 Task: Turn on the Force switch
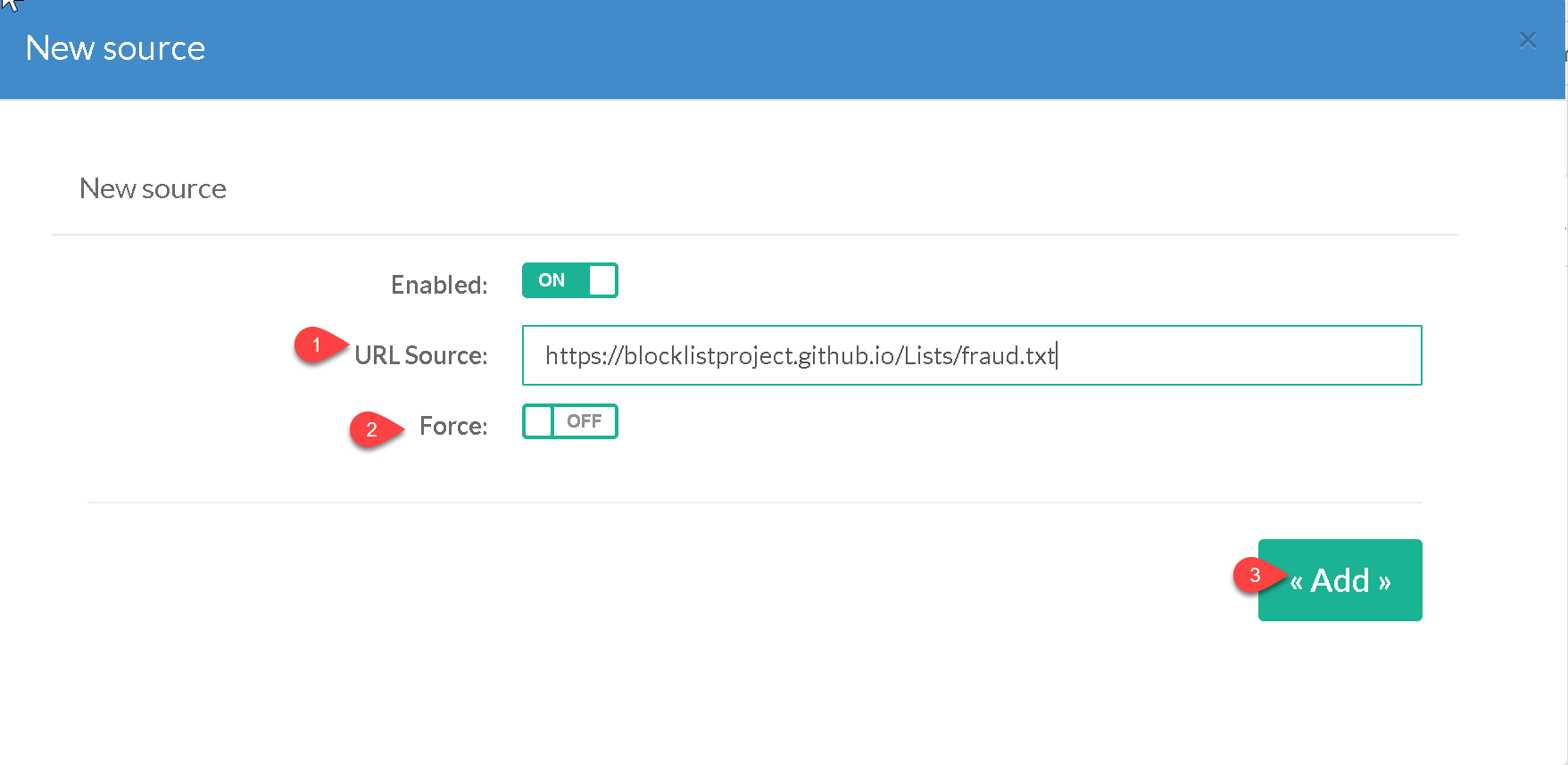[569, 421]
